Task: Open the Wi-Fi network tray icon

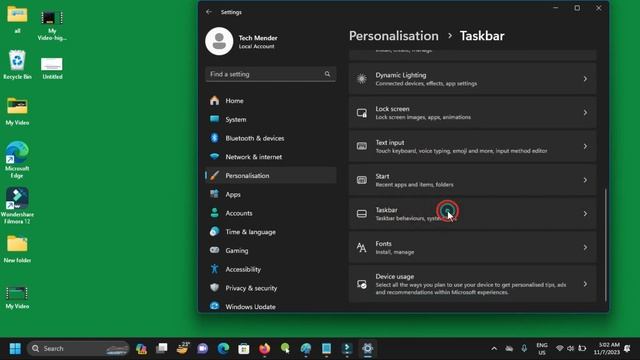Action: coord(560,349)
